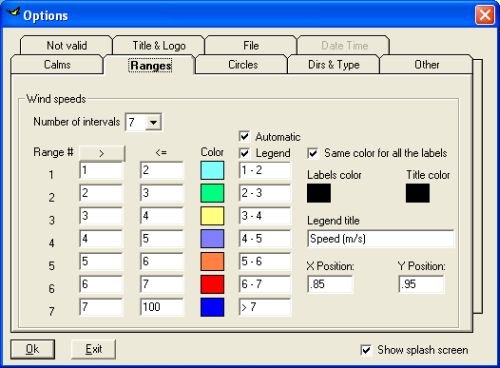Image resolution: width=500 pixels, height=368 pixels.
Task: Edit legend label field 3 - 4
Action: coord(265,216)
